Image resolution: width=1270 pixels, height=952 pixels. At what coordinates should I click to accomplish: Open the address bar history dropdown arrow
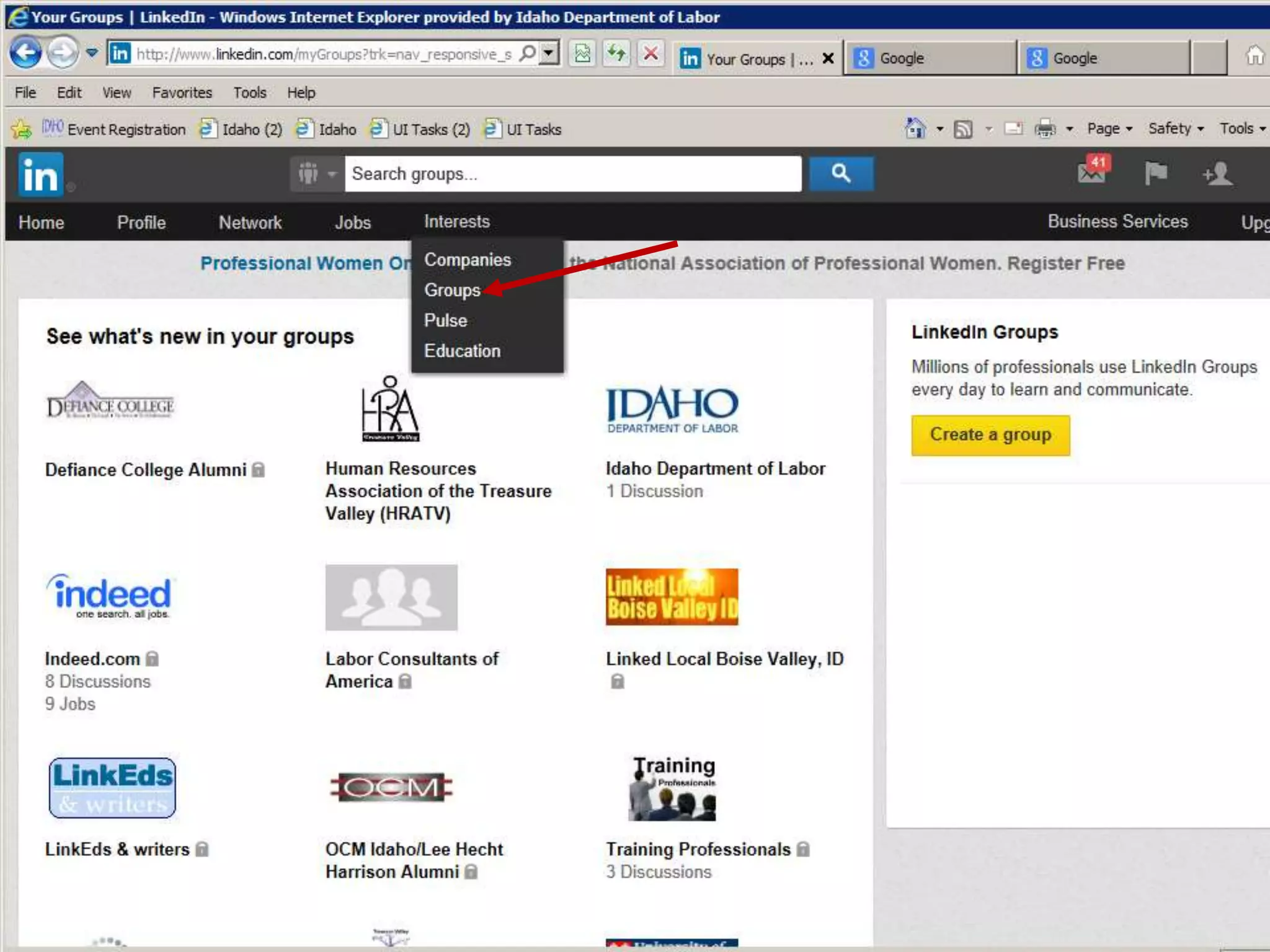click(x=549, y=53)
